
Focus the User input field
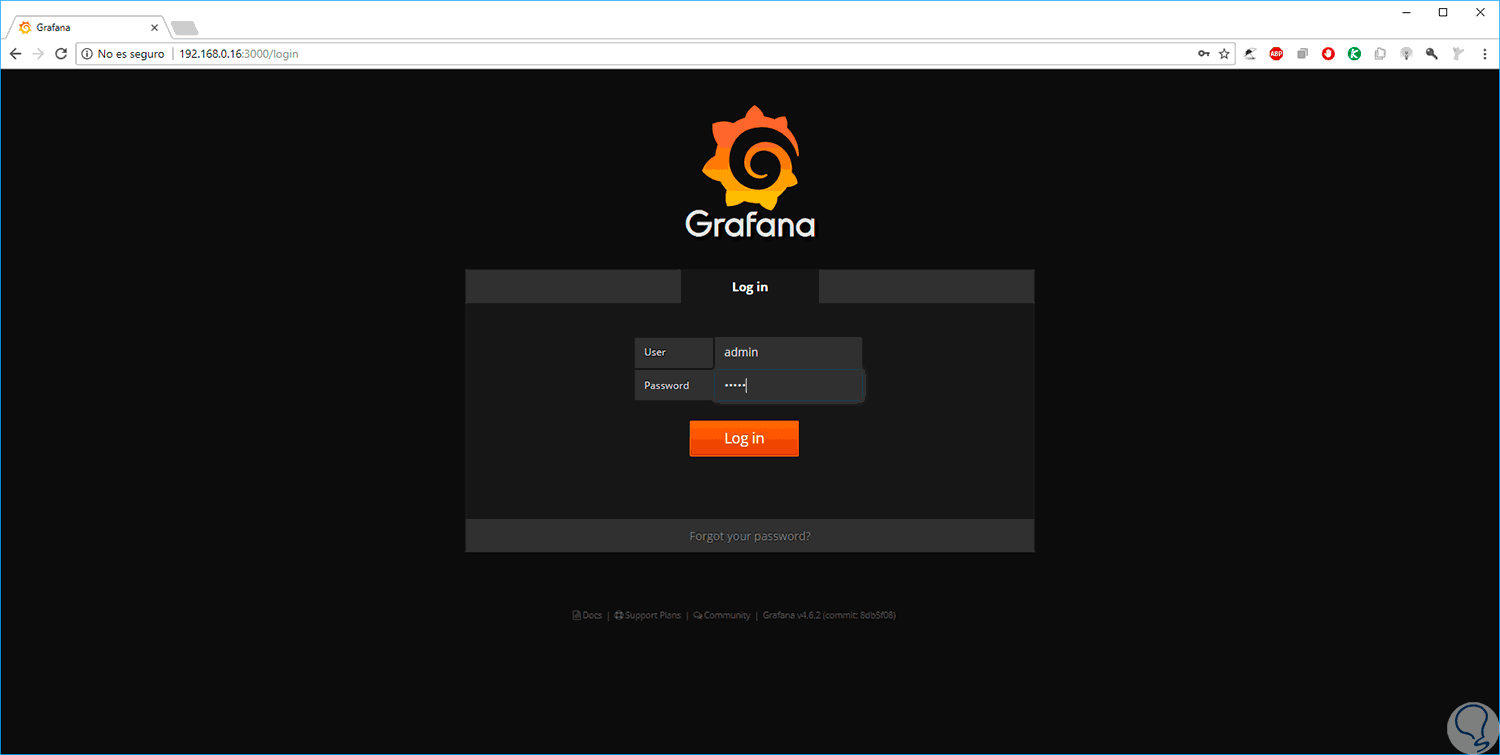pyautogui.click(x=788, y=352)
